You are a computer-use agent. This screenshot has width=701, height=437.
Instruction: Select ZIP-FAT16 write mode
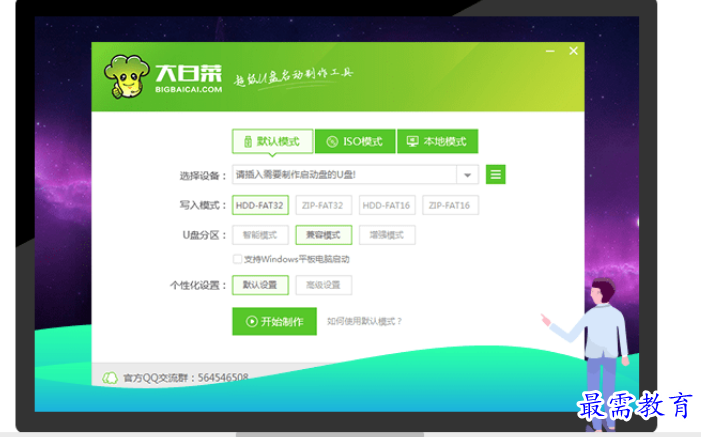pyautogui.click(x=450, y=205)
